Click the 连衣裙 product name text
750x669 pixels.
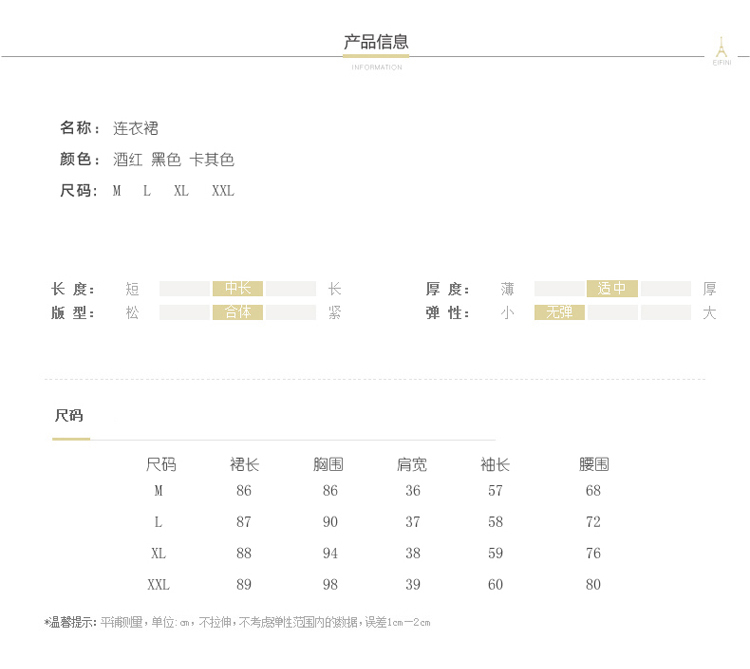pyautogui.click(x=136, y=129)
